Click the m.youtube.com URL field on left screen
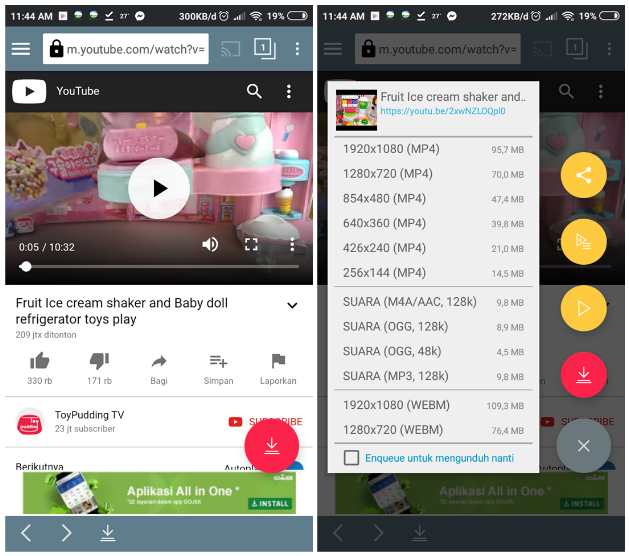Viewport: 629px width, 556px height. (126, 49)
